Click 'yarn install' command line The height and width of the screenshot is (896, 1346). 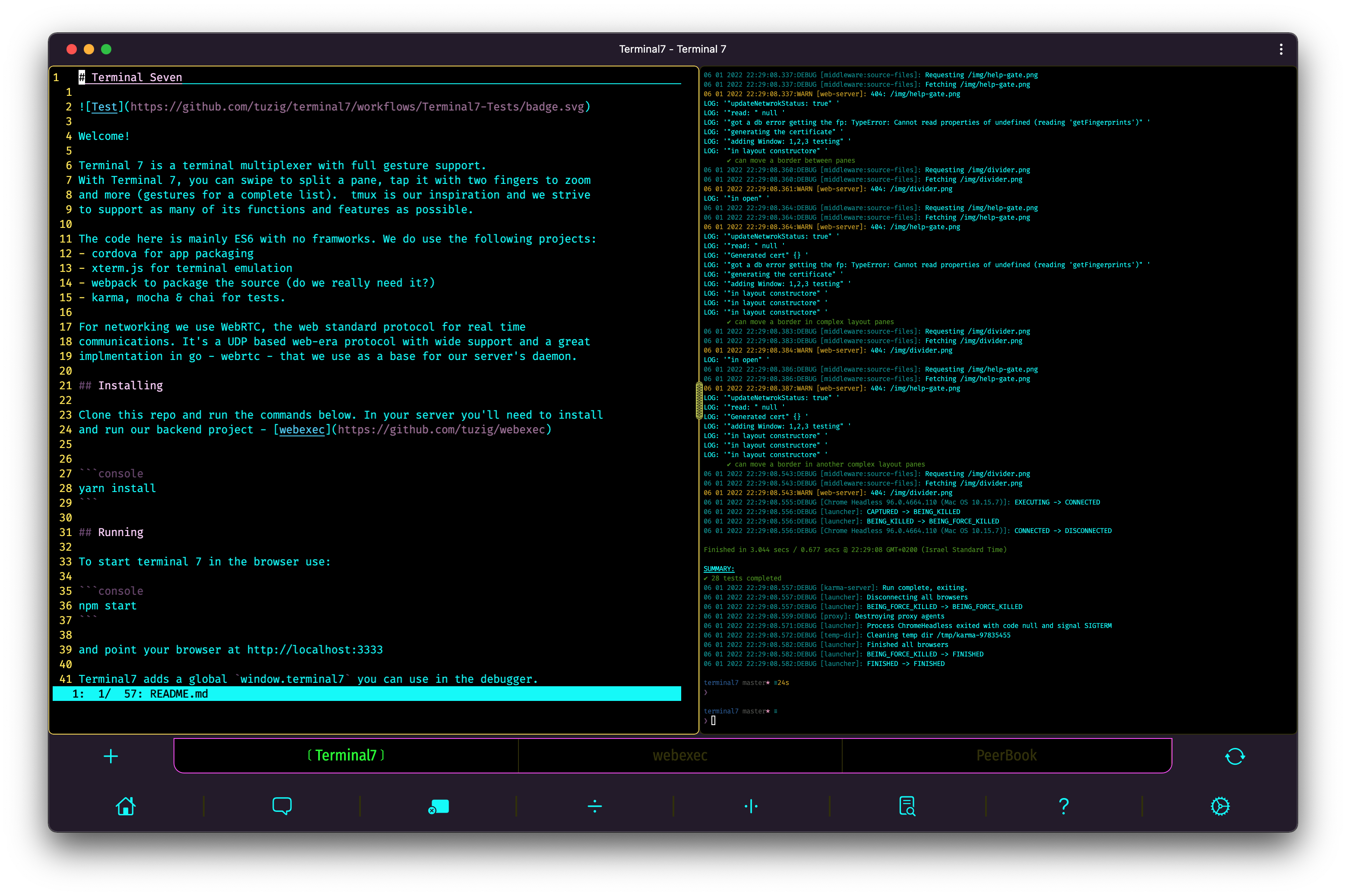click(117, 489)
